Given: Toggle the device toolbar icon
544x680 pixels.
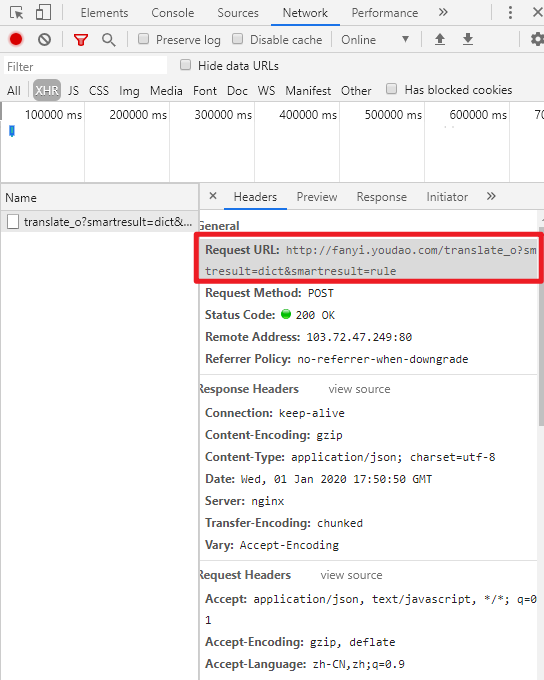Looking at the screenshot, I should 43,13.
